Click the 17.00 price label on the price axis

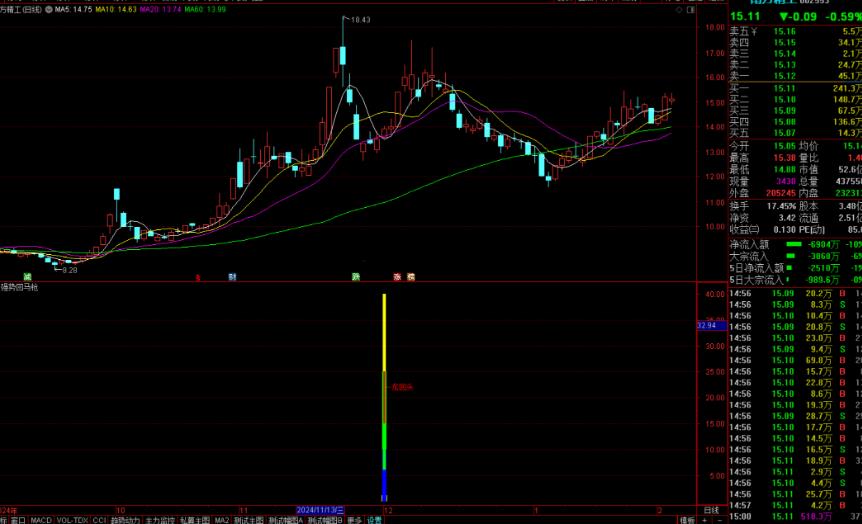click(715, 53)
